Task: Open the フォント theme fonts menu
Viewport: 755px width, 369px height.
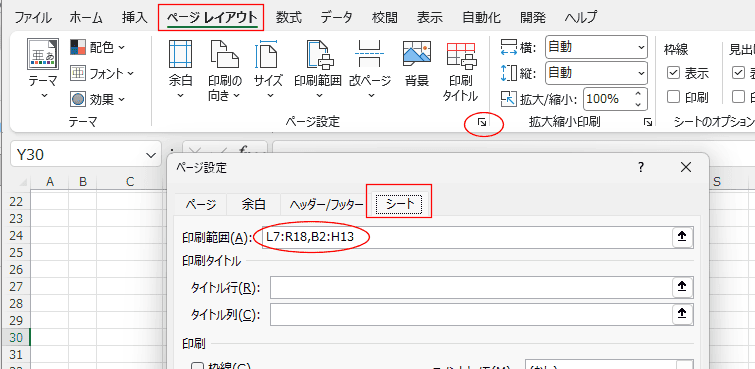Action: click(x=102, y=74)
